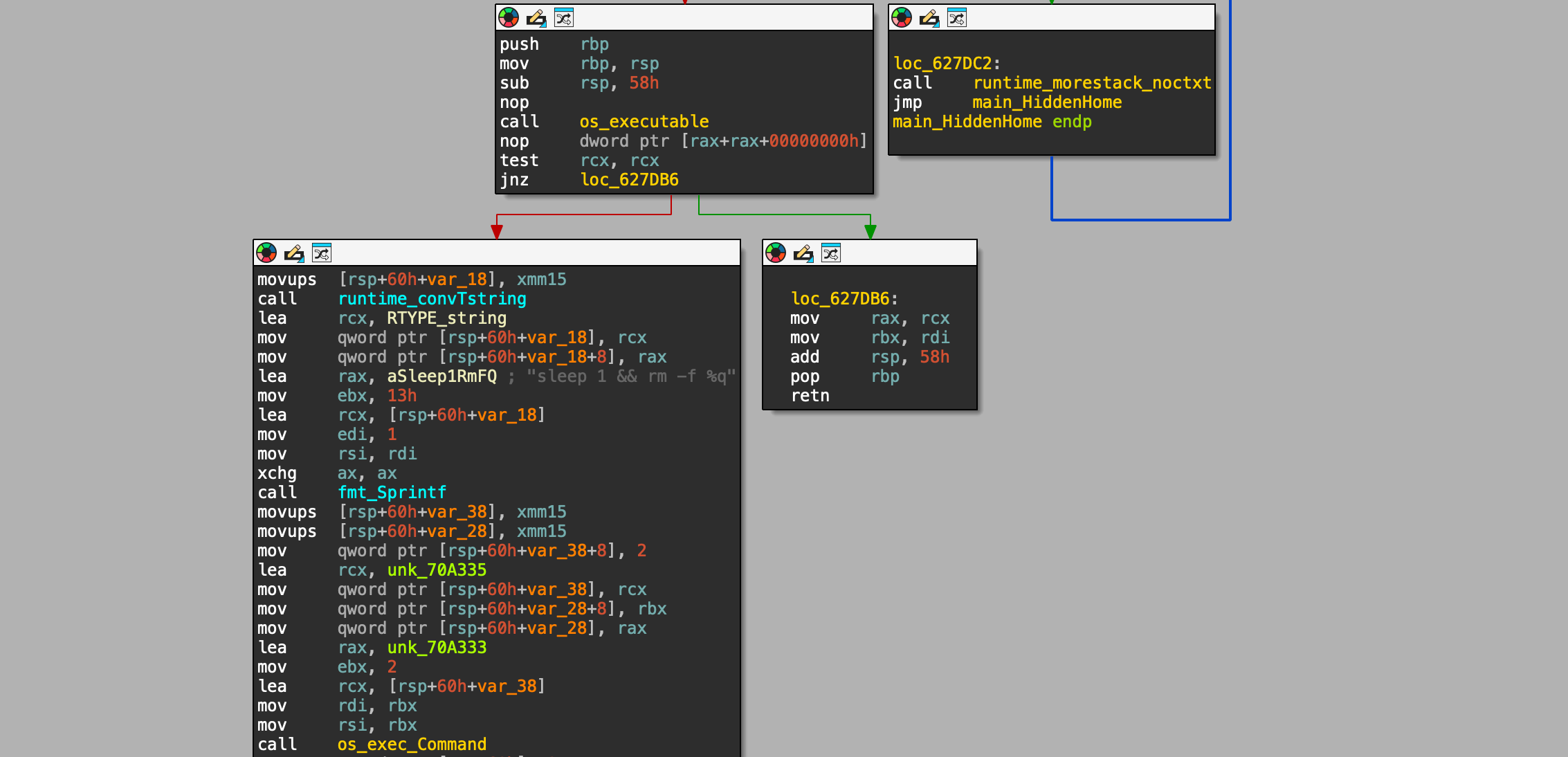Click color icon on loc_627DC2 node

pyautogui.click(x=902, y=18)
